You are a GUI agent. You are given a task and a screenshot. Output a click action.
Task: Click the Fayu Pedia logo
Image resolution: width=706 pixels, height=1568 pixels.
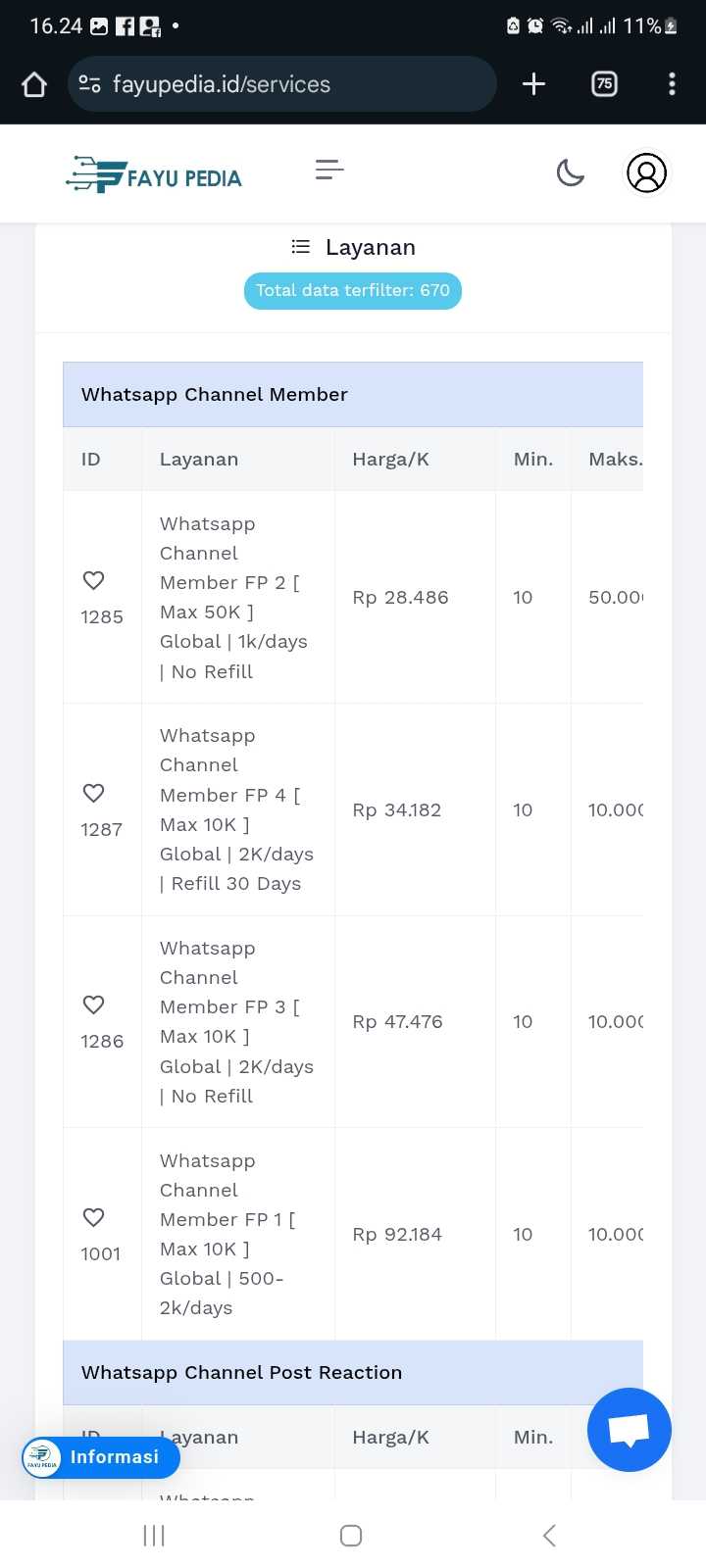pyautogui.click(x=154, y=174)
